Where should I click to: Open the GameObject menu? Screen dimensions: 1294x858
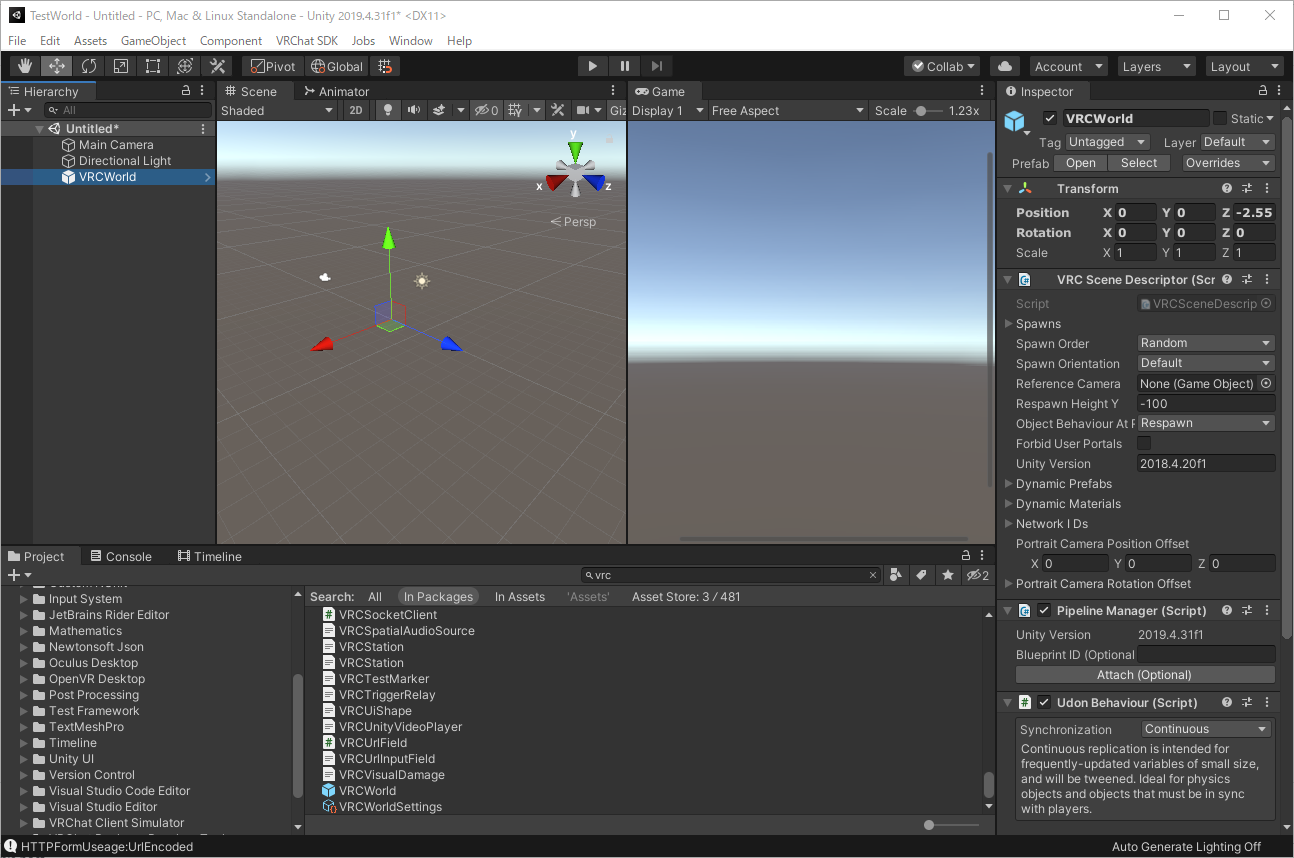(x=153, y=41)
